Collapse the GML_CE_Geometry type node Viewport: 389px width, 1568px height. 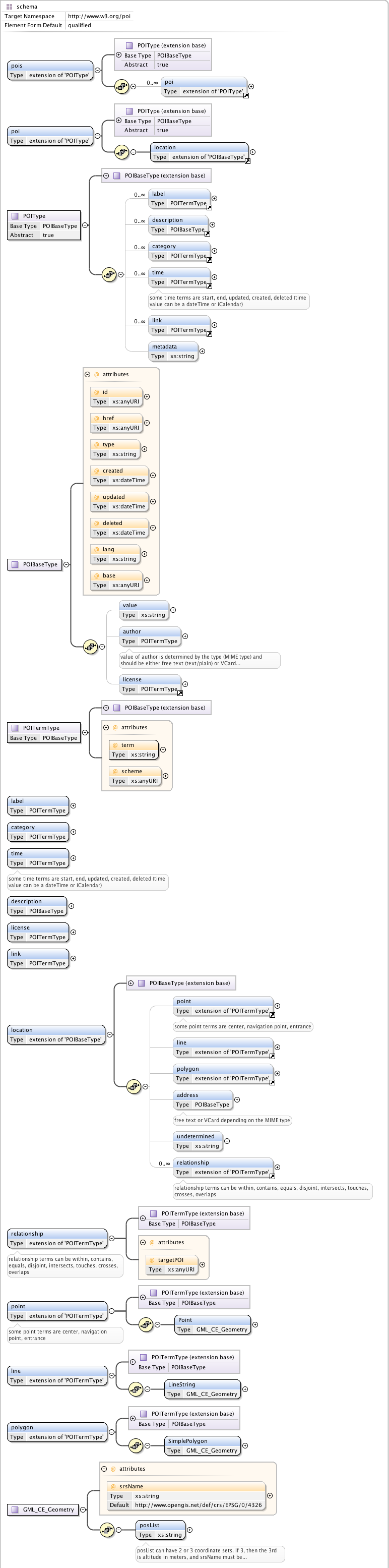click(x=83, y=1509)
